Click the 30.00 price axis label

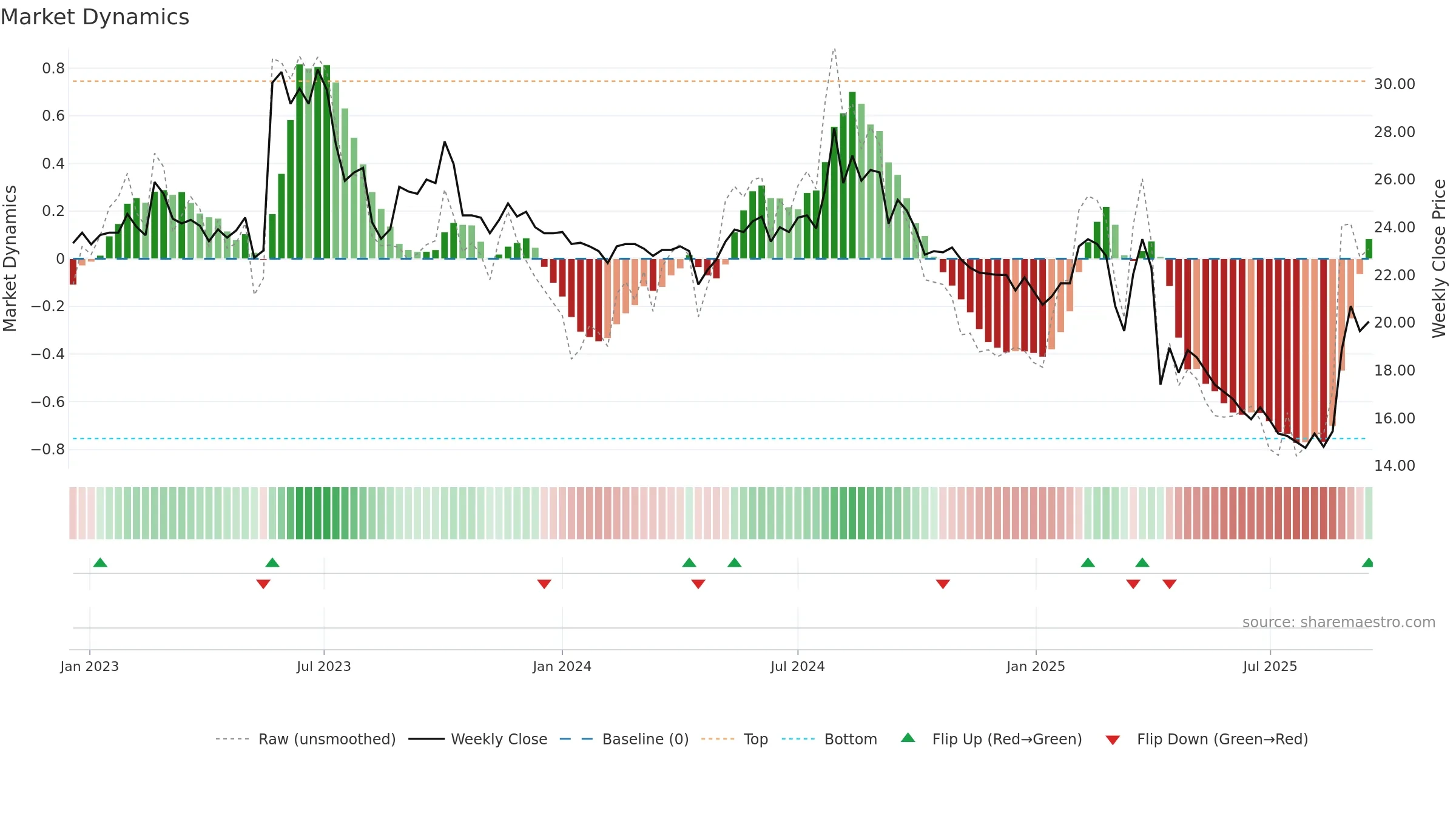(x=1395, y=84)
